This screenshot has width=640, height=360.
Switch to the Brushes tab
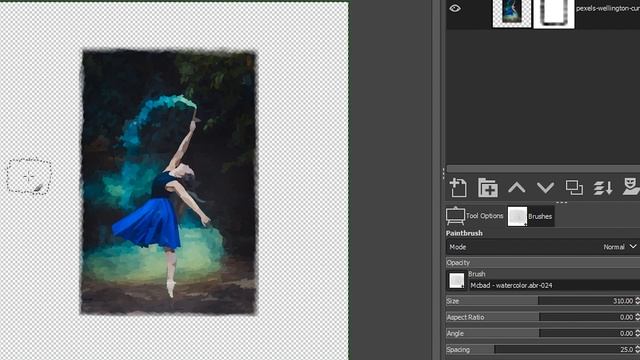[x=530, y=216]
